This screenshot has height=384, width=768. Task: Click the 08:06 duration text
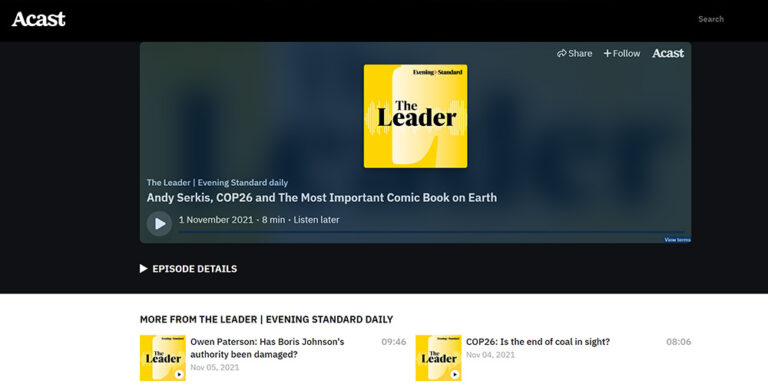678,342
